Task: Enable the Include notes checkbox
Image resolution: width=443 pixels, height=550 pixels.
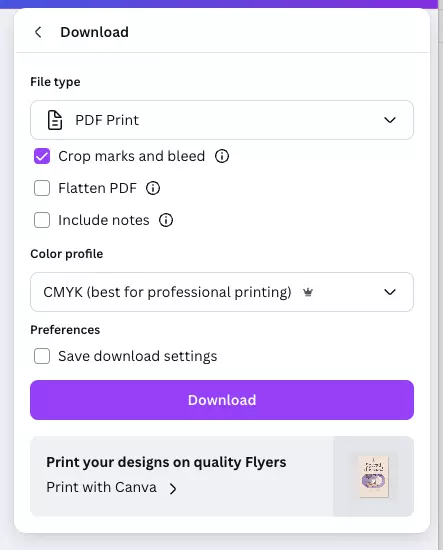Action: coord(42,220)
